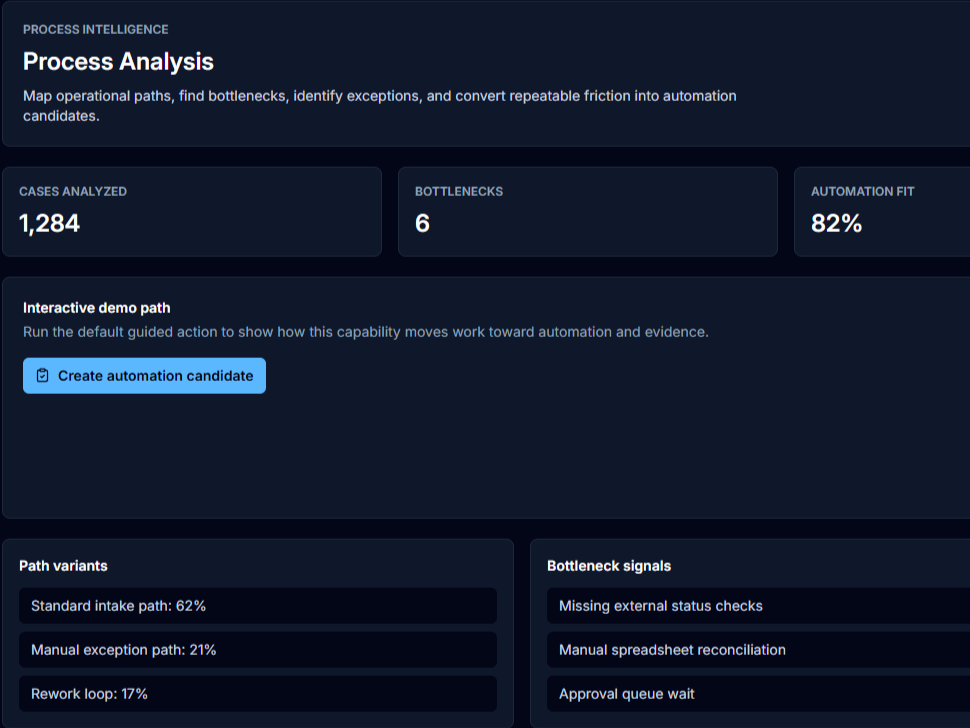Viewport: 970px width, 728px height.
Task: Click the Process Analysis page heading
Action: pyautogui.click(x=118, y=61)
